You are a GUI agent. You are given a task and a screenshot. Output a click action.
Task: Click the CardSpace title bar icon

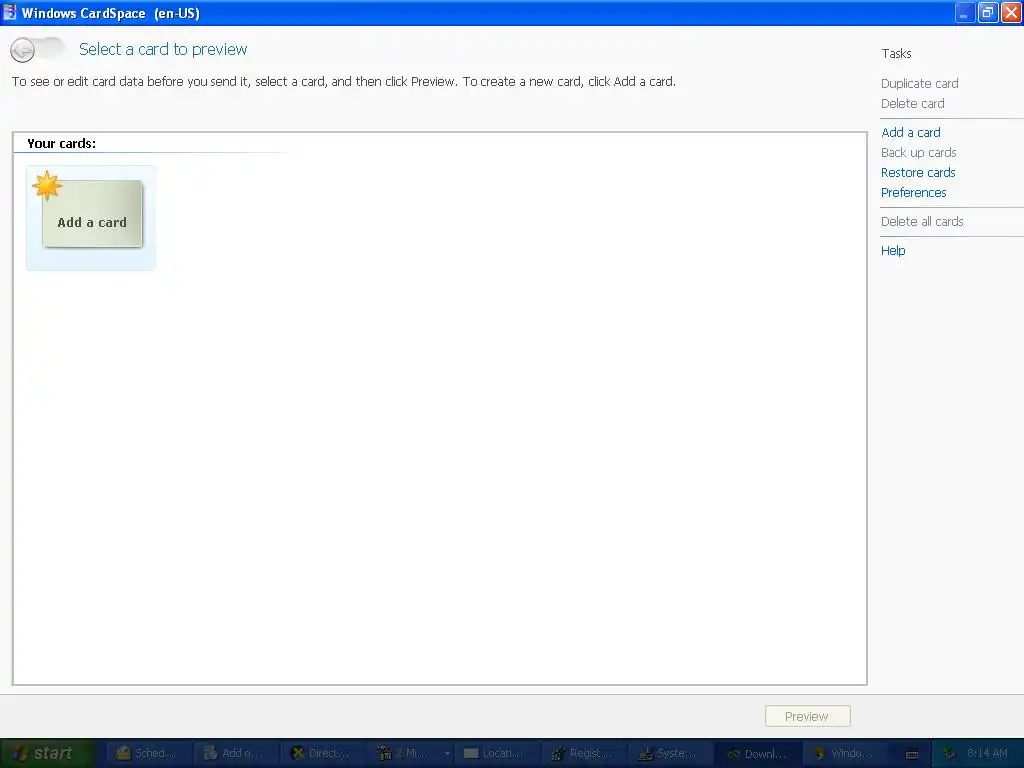pyautogui.click(x=10, y=12)
